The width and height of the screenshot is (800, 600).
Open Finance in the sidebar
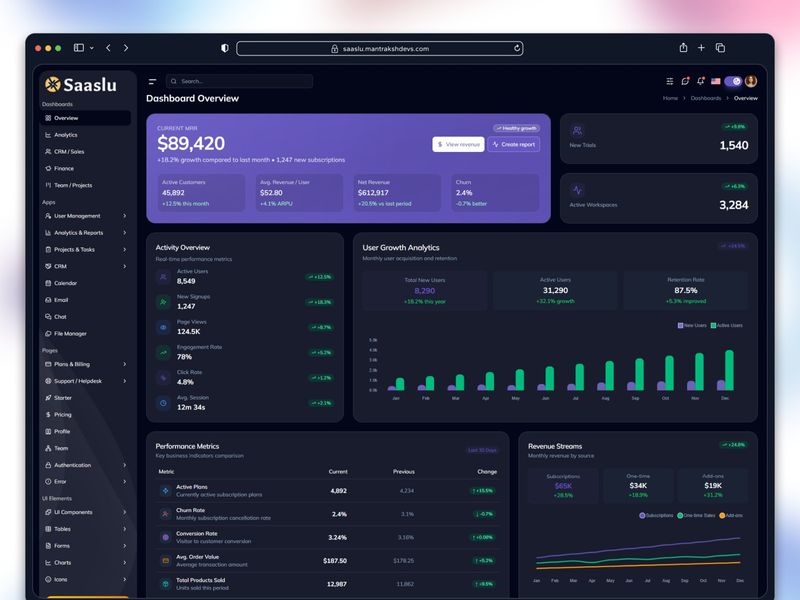pyautogui.click(x=85, y=168)
